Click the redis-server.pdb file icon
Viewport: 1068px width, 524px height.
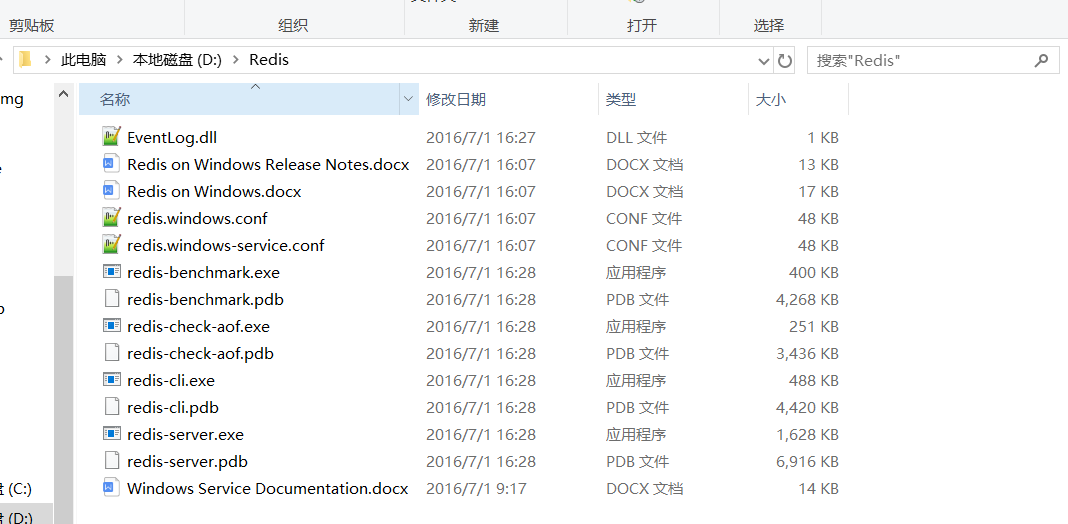pyautogui.click(x=111, y=461)
